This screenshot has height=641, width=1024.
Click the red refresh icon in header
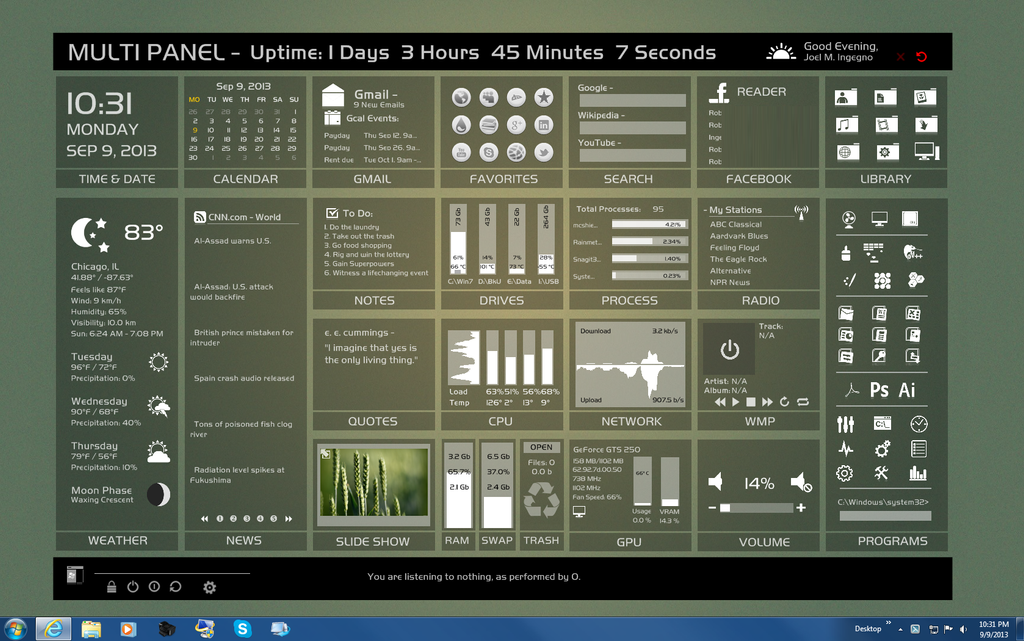[921, 57]
